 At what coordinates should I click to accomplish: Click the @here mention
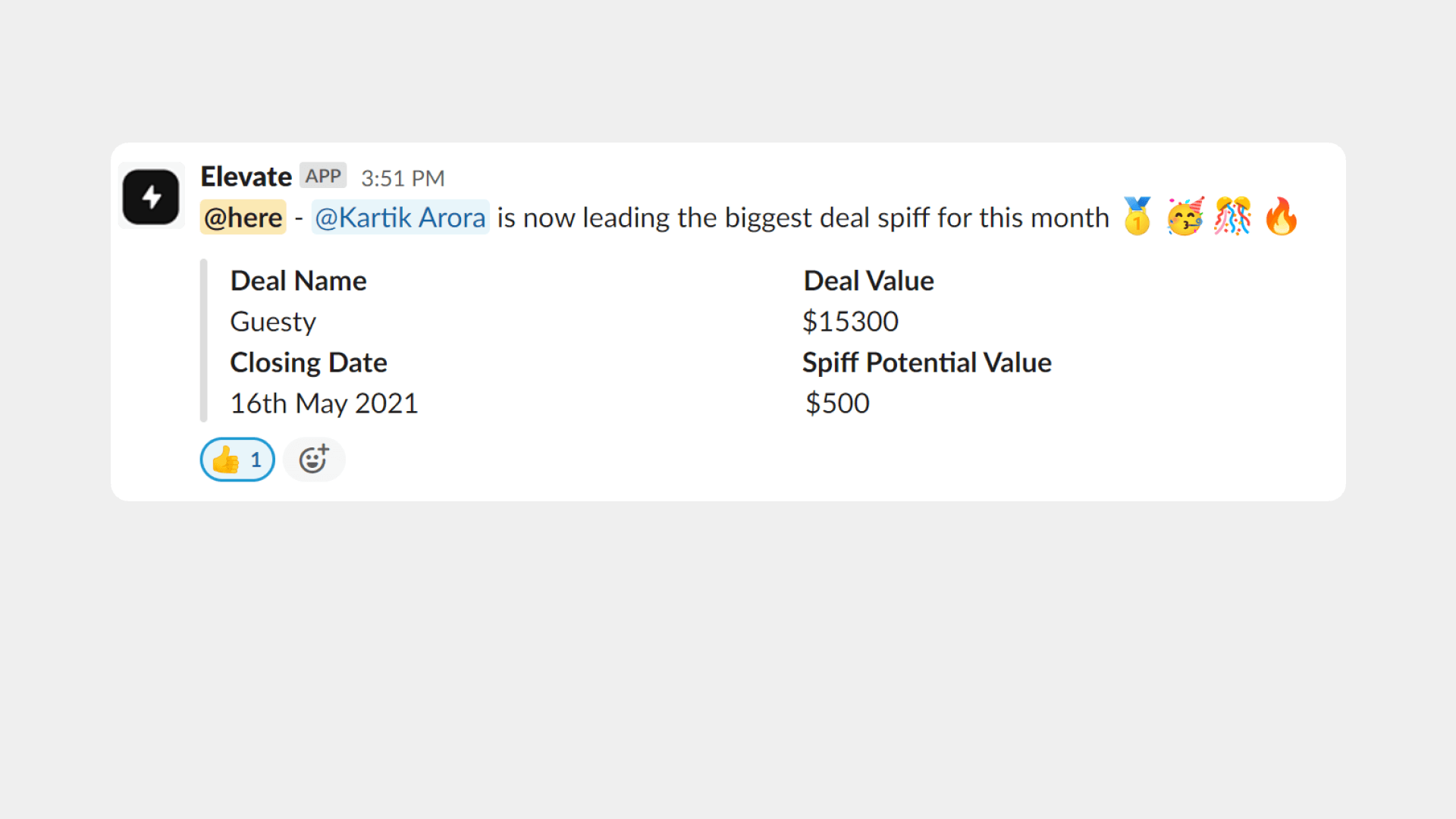[x=243, y=218]
